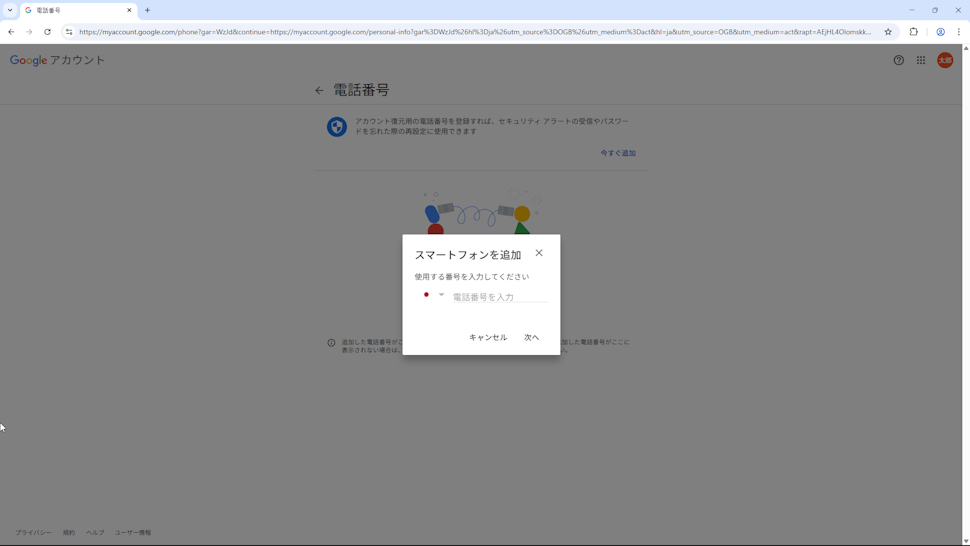970x546 pixels.
Task: Open the Google apps grid launcher
Action: [921, 60]
